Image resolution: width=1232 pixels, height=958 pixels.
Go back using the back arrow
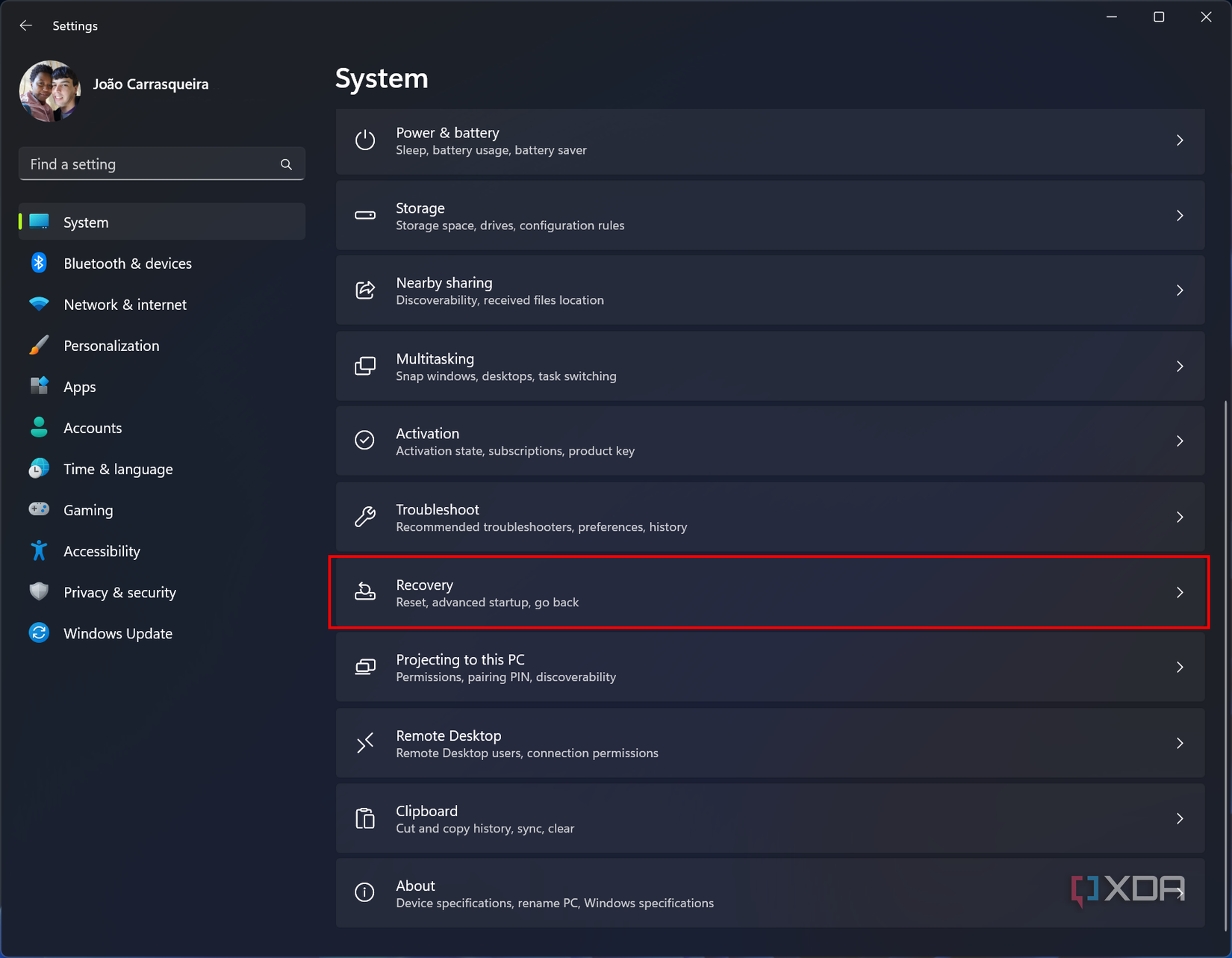pyautogui.click(x=26, y=25)
